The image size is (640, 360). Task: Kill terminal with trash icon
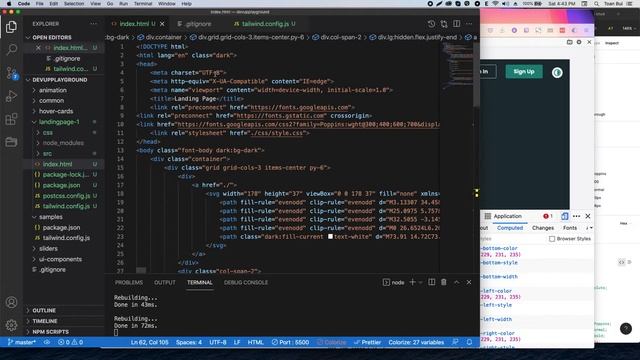(444, 282)
